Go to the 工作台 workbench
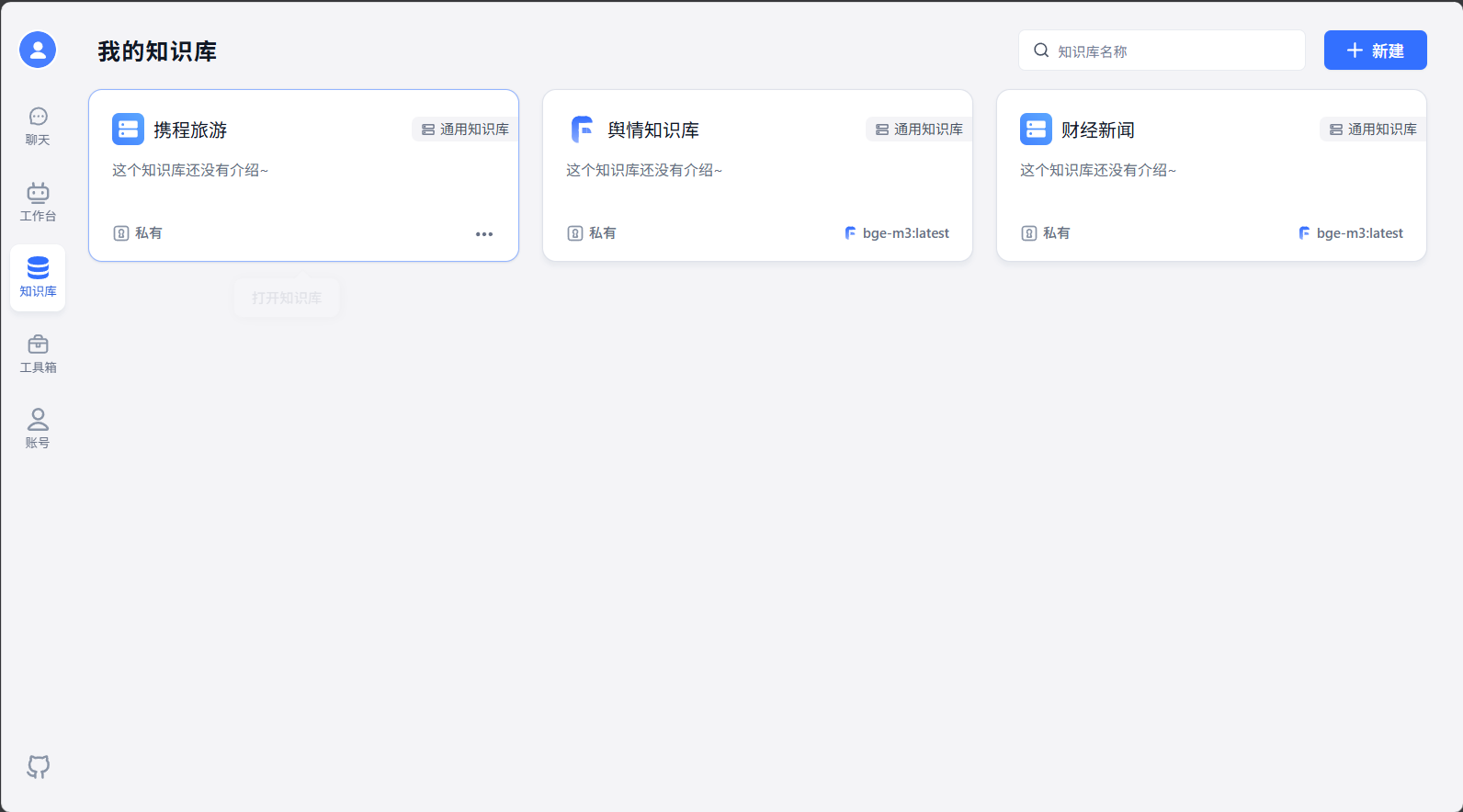 [38, 202]
